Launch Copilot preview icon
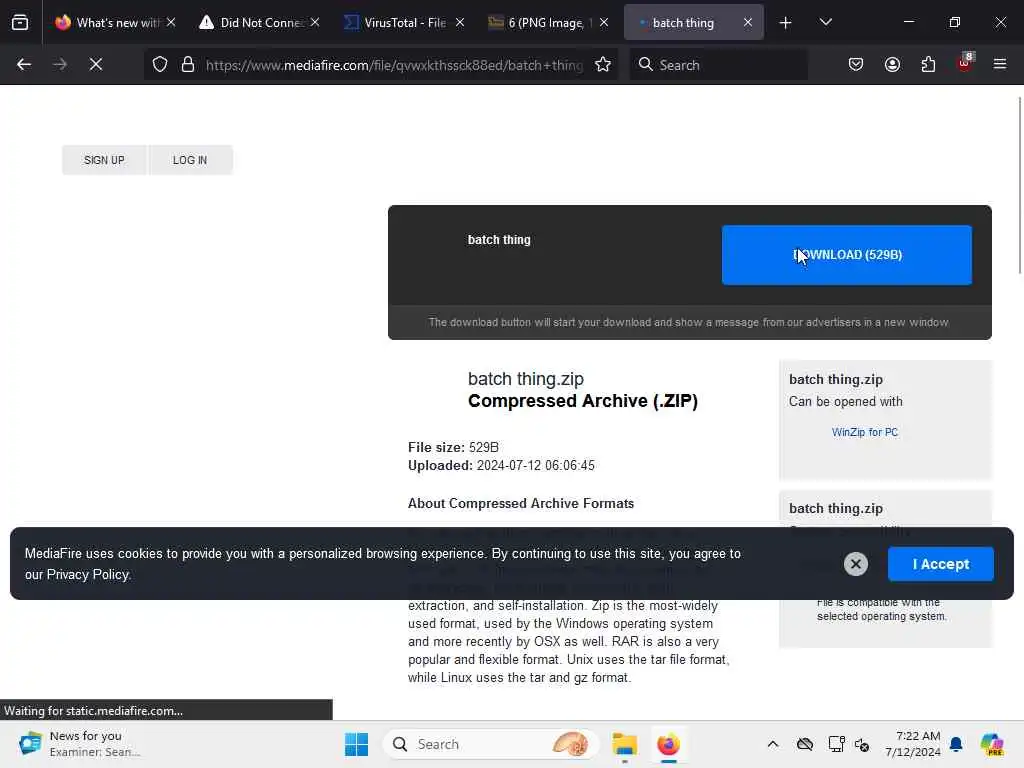 tap(992, 744)
